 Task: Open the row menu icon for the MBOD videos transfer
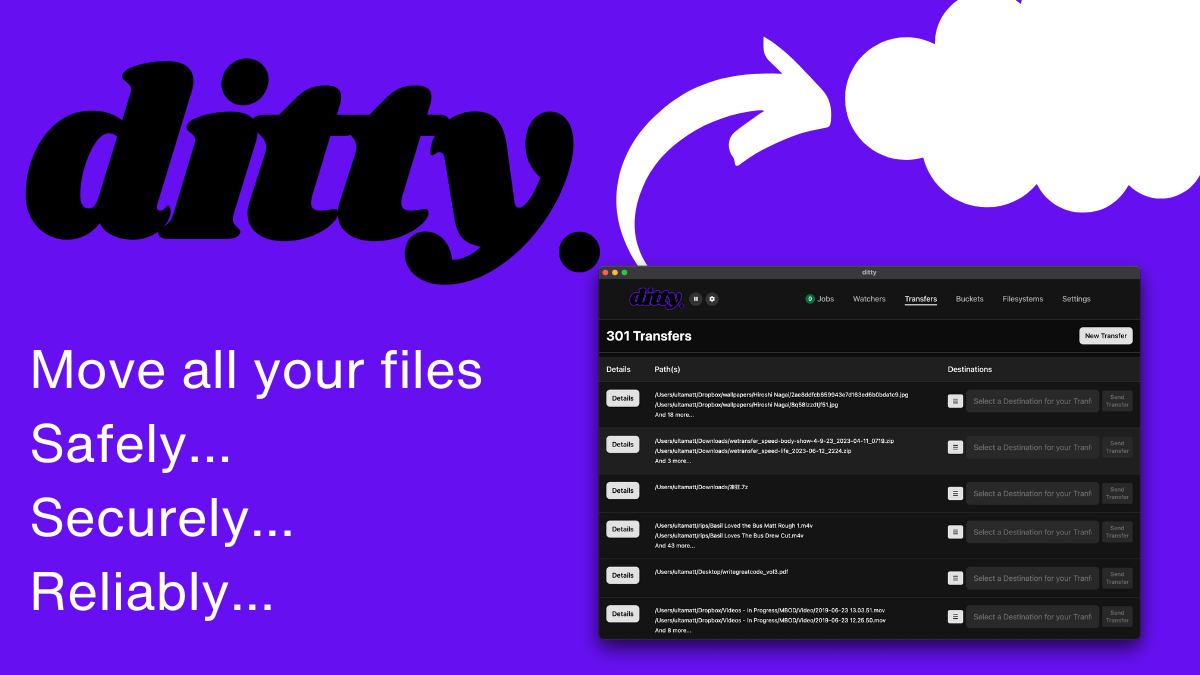tap(953, 615)
